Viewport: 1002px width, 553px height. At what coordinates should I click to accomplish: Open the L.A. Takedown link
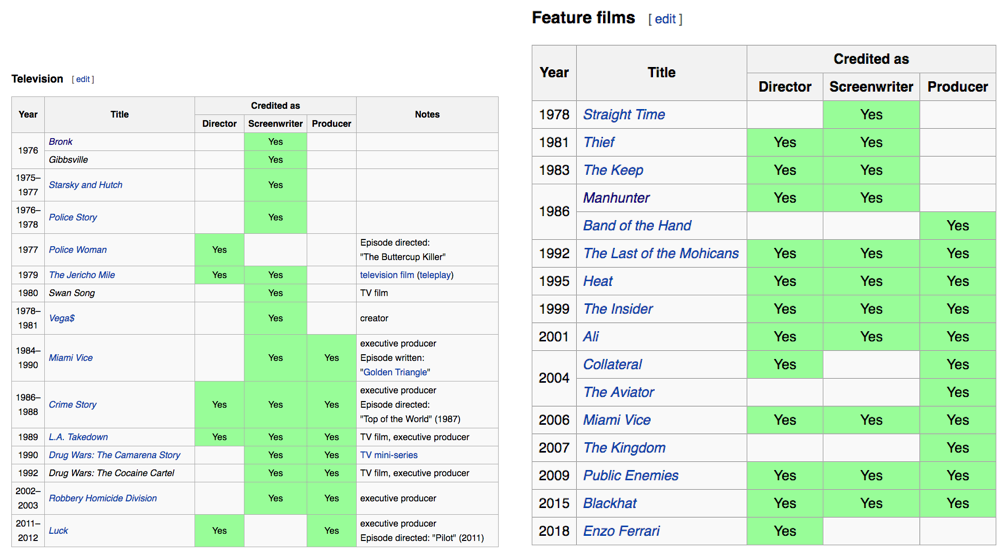(78, 437)
